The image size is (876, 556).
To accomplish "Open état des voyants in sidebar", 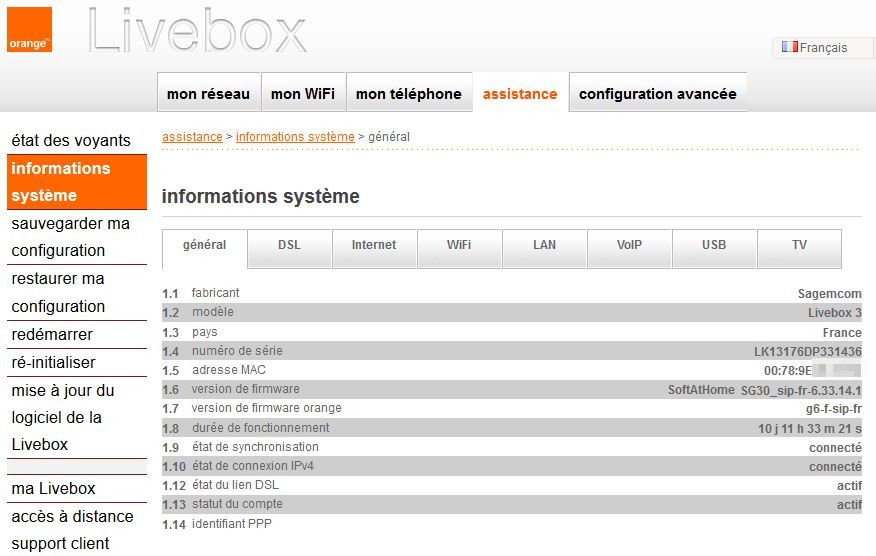I will point(71,141).
